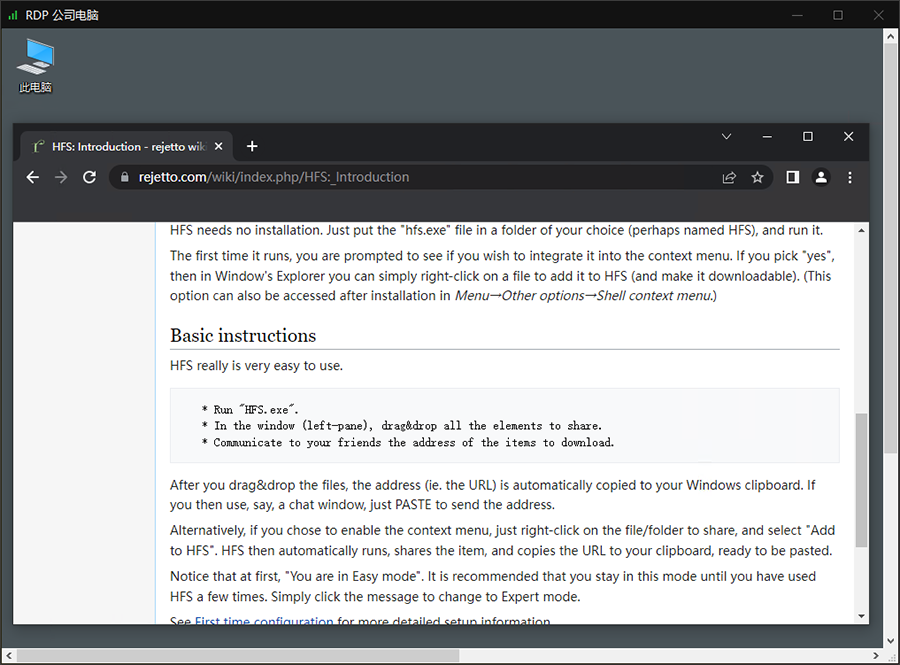Click the RDP scrollbar right arrow
This screenshot has height=665, width=900.
pos(876,655)
